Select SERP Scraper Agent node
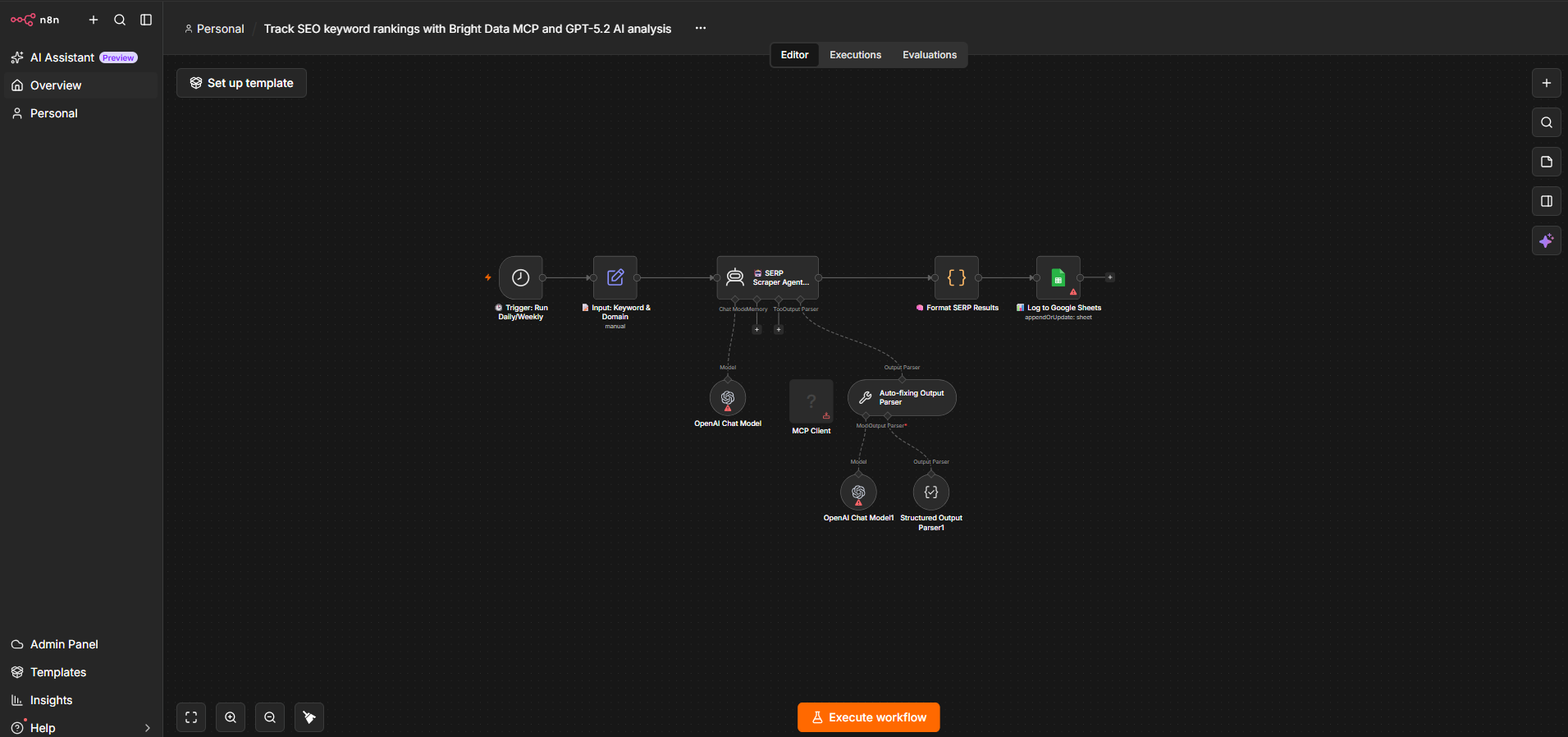The height and width of the screenshot is (737, 1568). [x=768, y=277]
